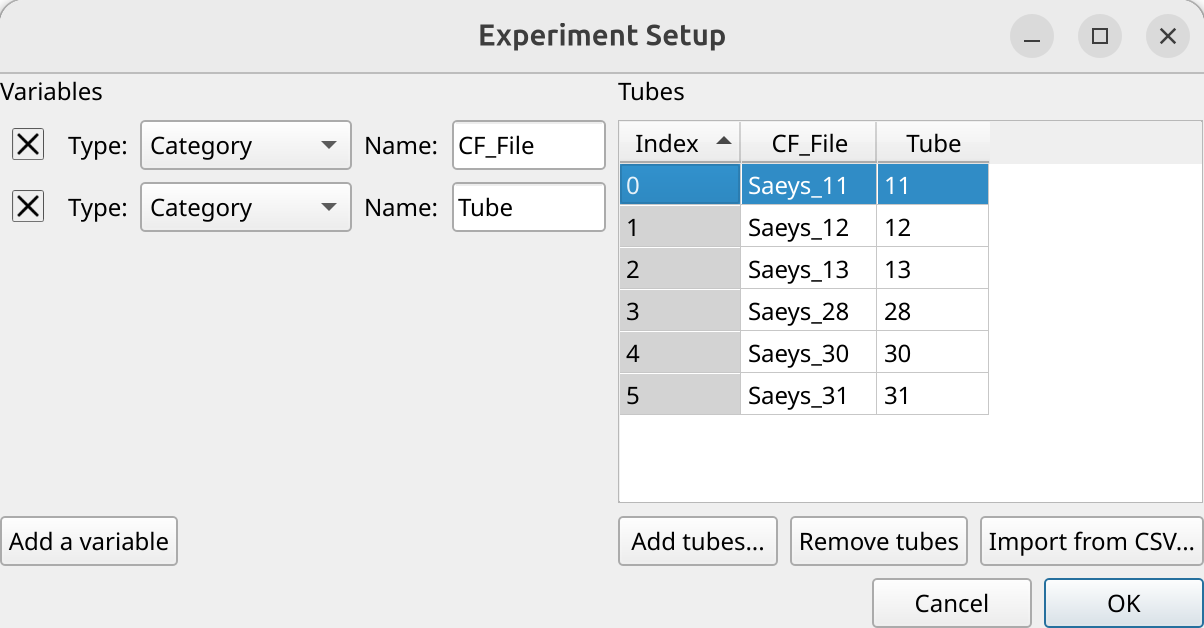
Task: Select the Saeys_31 cell
Action: pos(809,395)
